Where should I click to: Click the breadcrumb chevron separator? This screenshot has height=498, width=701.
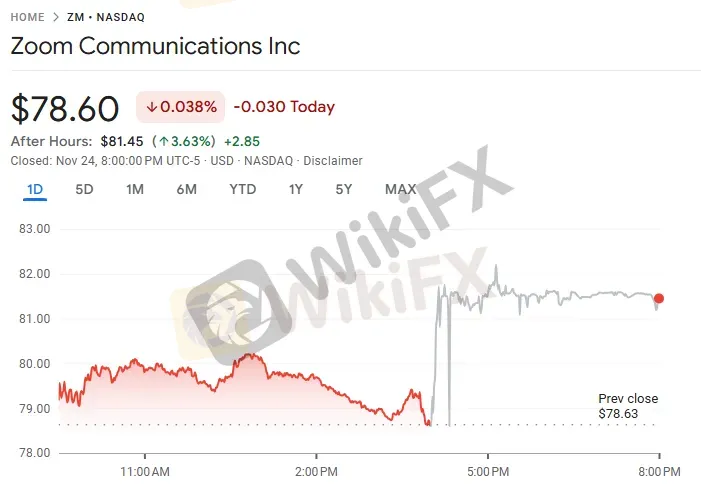[x=57, y=17]
